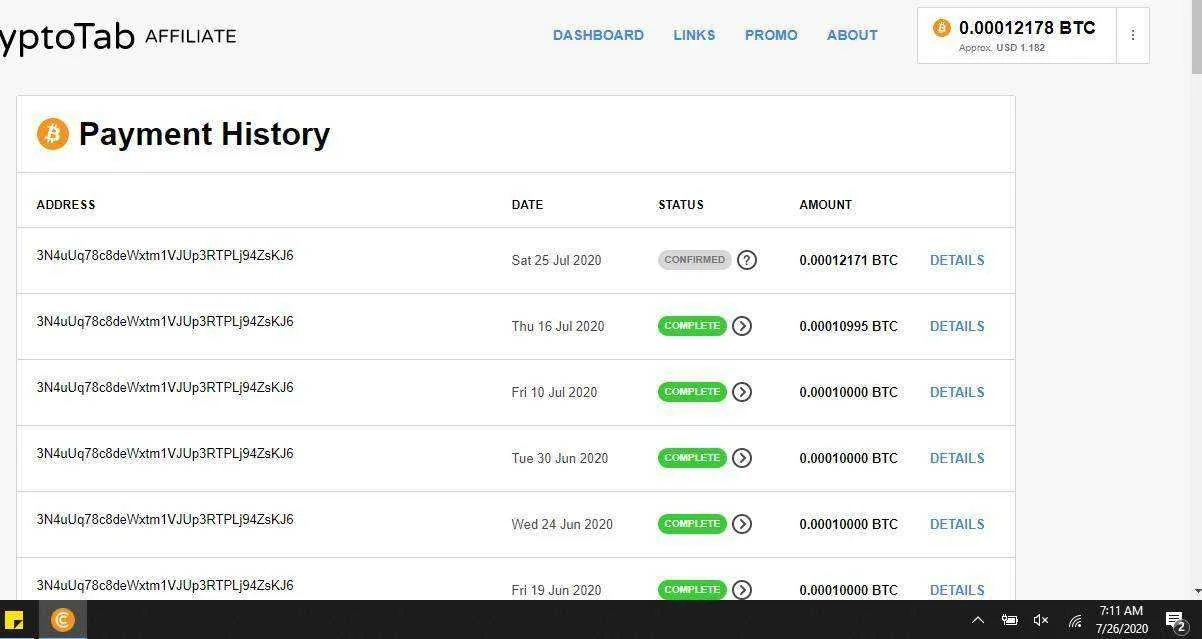Screen dimensions: 1202x639
Task: Open the ABOUT navigation item
Action: pyautogui.click(x=852, y=35)
